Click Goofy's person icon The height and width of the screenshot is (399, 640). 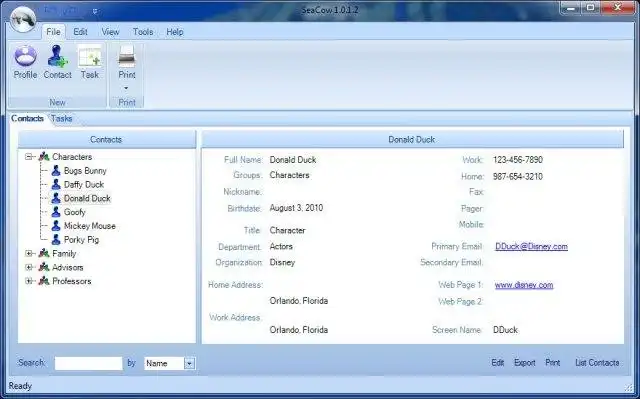click(x=56, y=212)
